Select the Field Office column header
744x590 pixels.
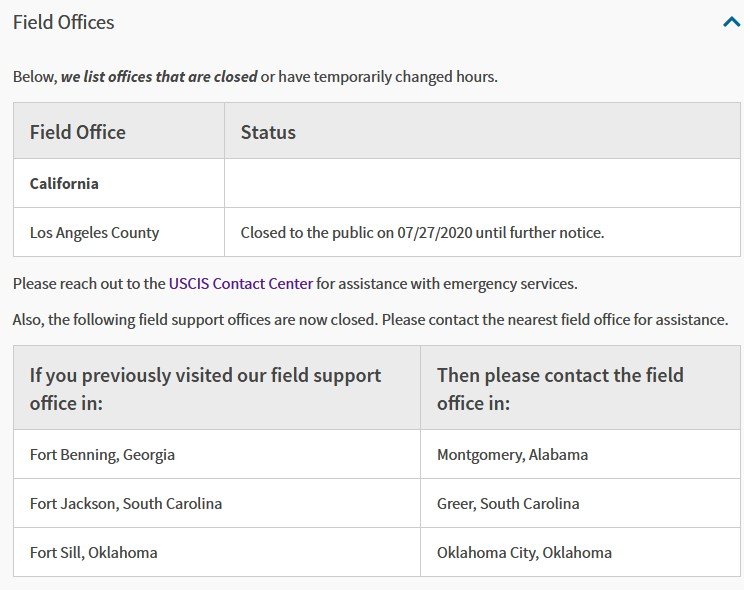[x=119, y=131]
